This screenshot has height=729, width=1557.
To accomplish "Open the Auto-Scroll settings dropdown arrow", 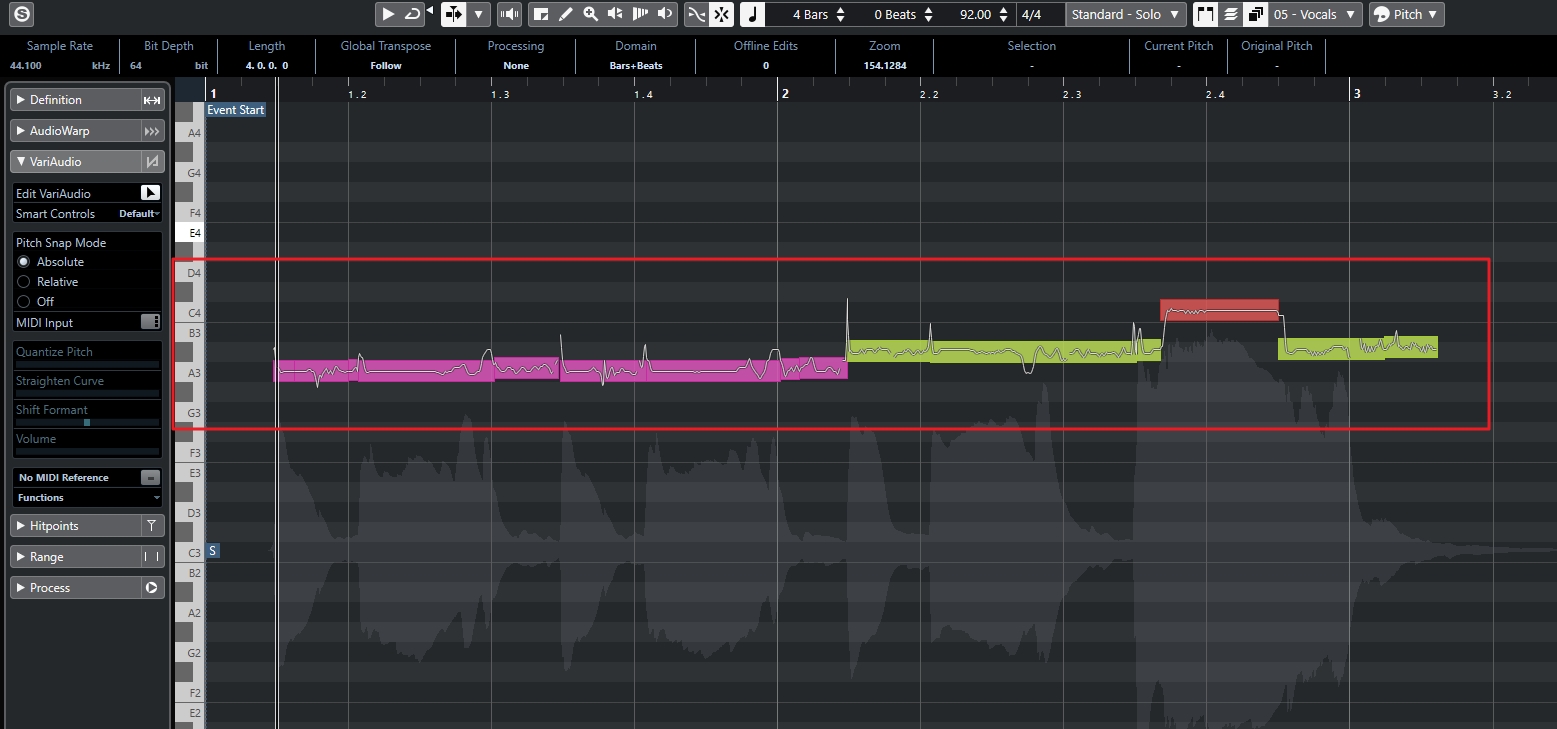I will click(x=478, y=14).
